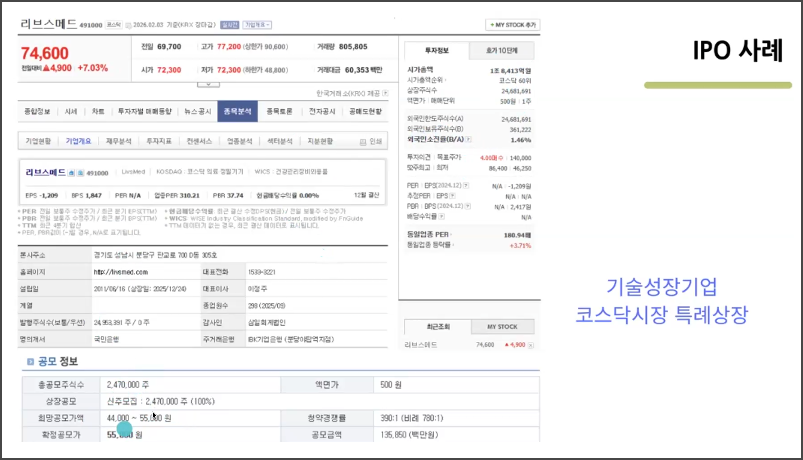Viewport: 803px width, 460px height.
Task: Select the 종목분석 tab
Action: [x=238, y=111]
